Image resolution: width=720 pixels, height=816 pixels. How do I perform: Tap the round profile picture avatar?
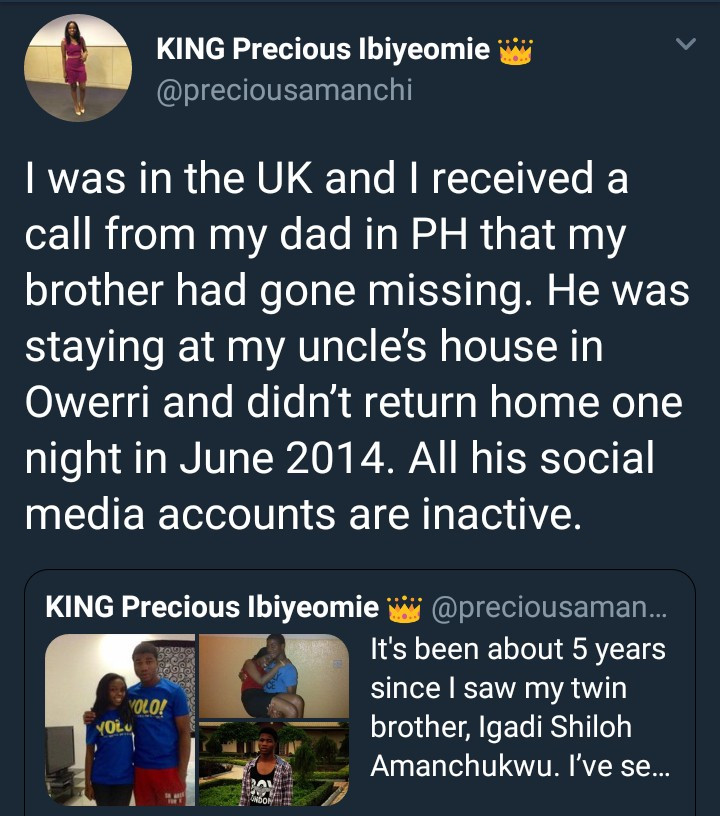tap(78, 69)
